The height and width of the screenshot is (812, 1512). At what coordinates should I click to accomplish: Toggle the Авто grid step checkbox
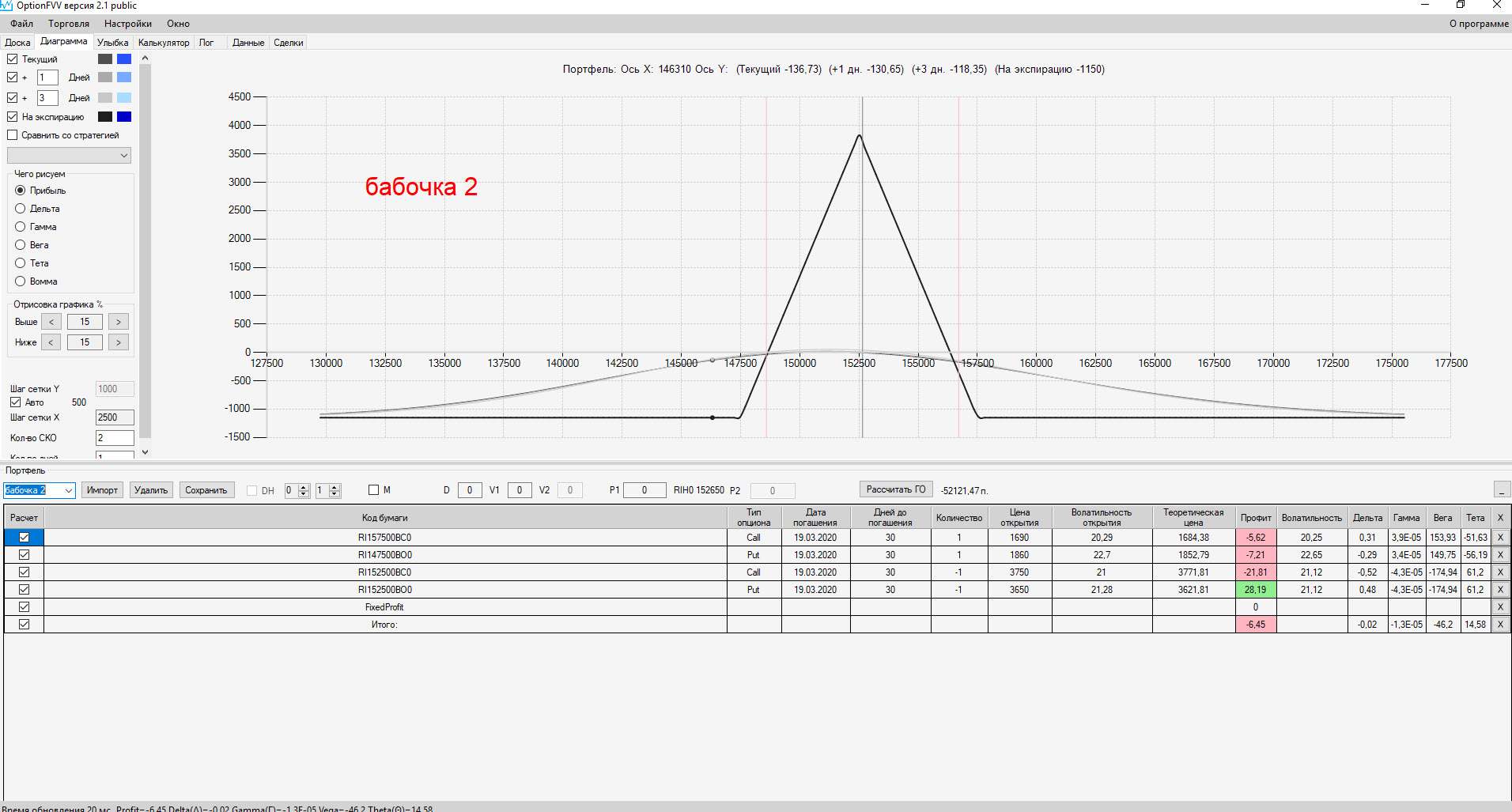[16, 402]
